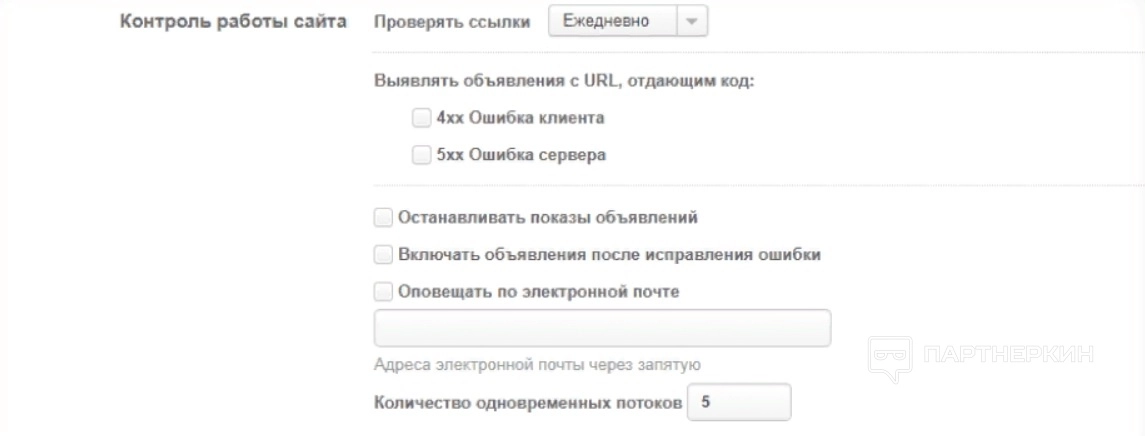Enable Оповещать по электронной почте checkbox

click(383, 292)
